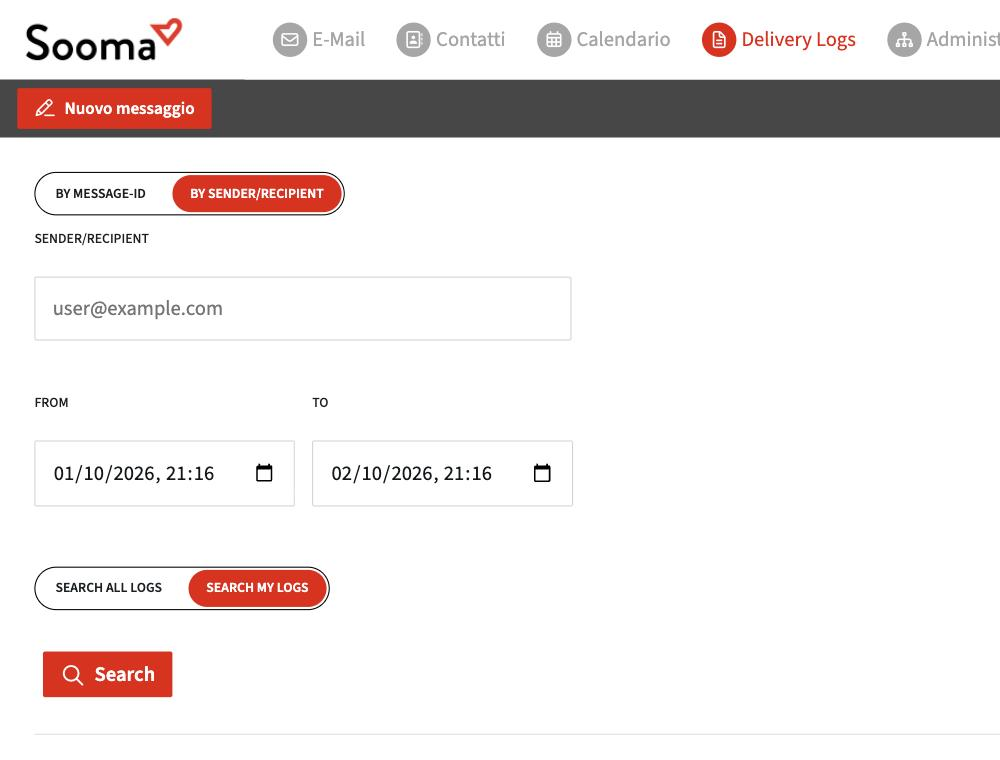Image resolution: width=1000 pixels, height=760 pixels.
Task: Click the magnifier icon in the Search button
Action: [x=73, y=675]
